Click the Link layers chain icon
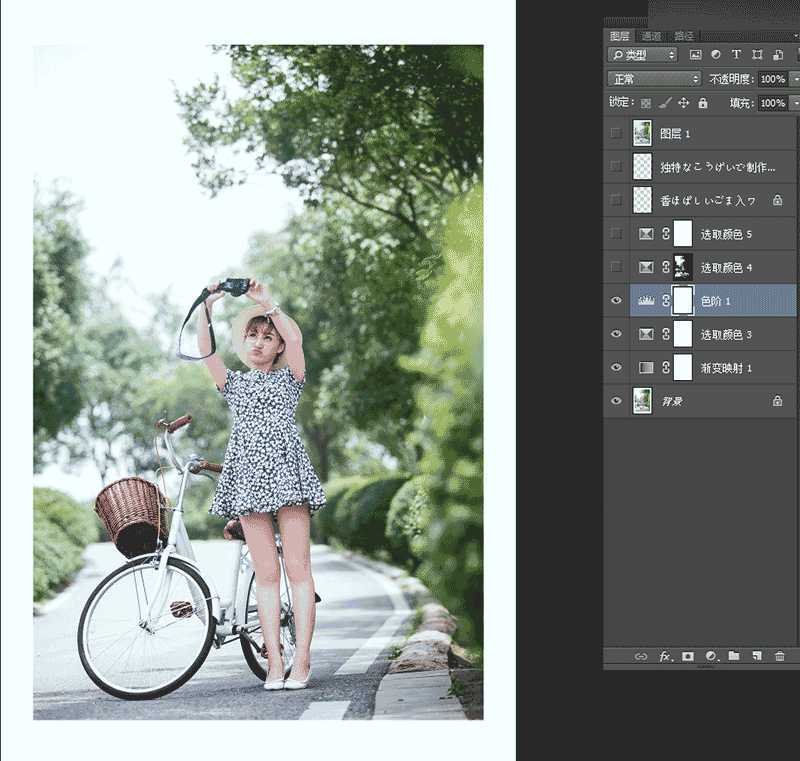 pyautogui.click(x=643, y=656)
